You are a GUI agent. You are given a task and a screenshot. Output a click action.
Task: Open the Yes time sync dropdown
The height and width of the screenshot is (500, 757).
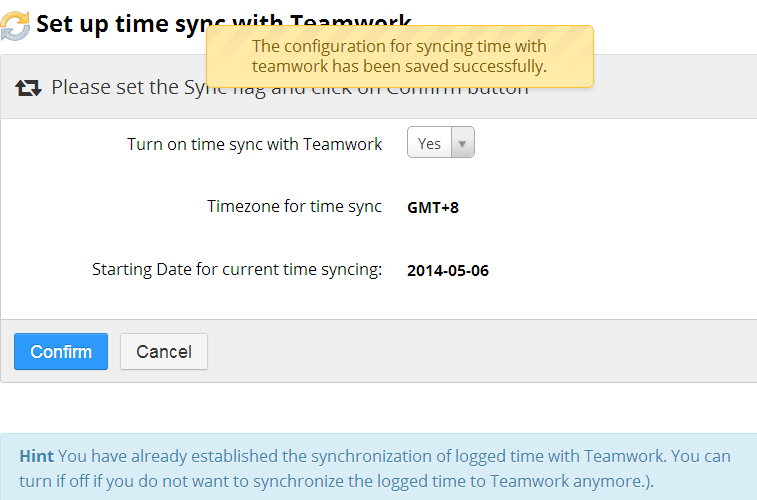tap(430, 143)
